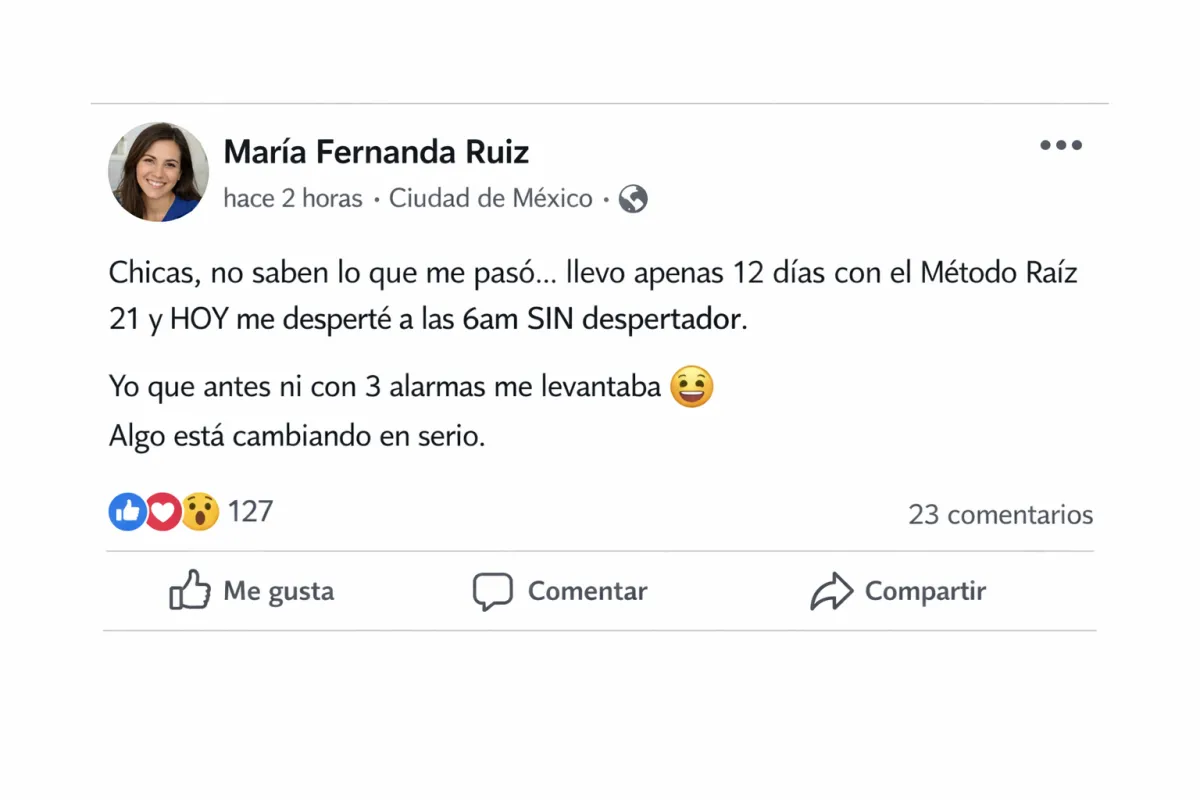
Task: View the 127 reactions count
Action: [x=250, y=512]
